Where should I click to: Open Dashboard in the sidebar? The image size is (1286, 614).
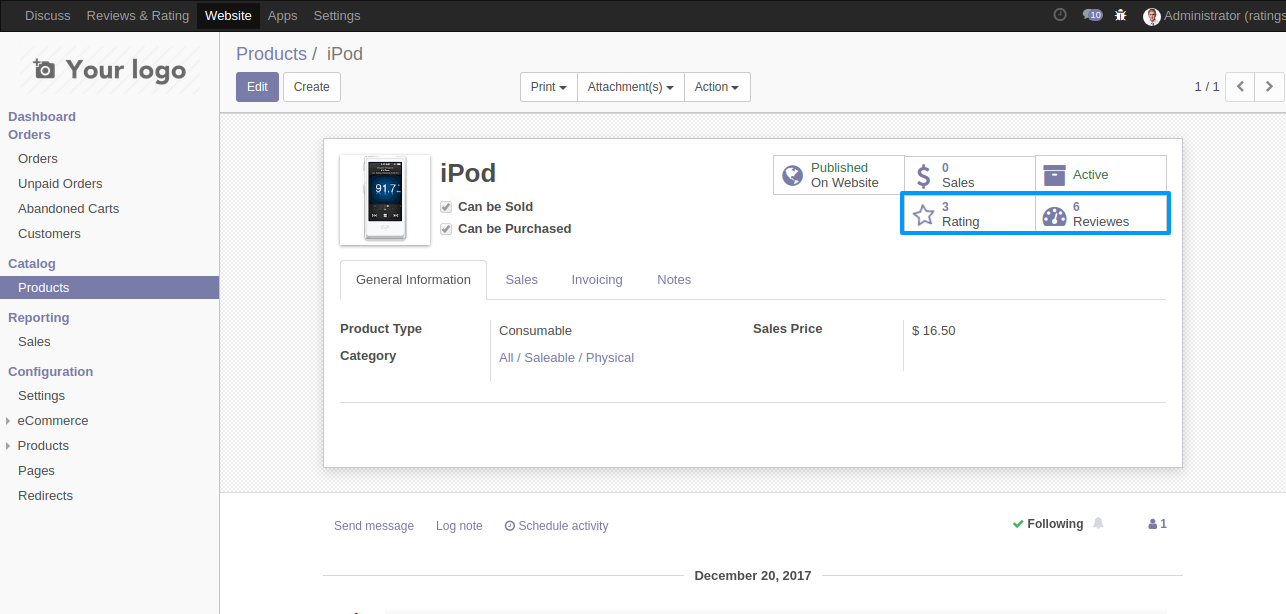[42, 117]
